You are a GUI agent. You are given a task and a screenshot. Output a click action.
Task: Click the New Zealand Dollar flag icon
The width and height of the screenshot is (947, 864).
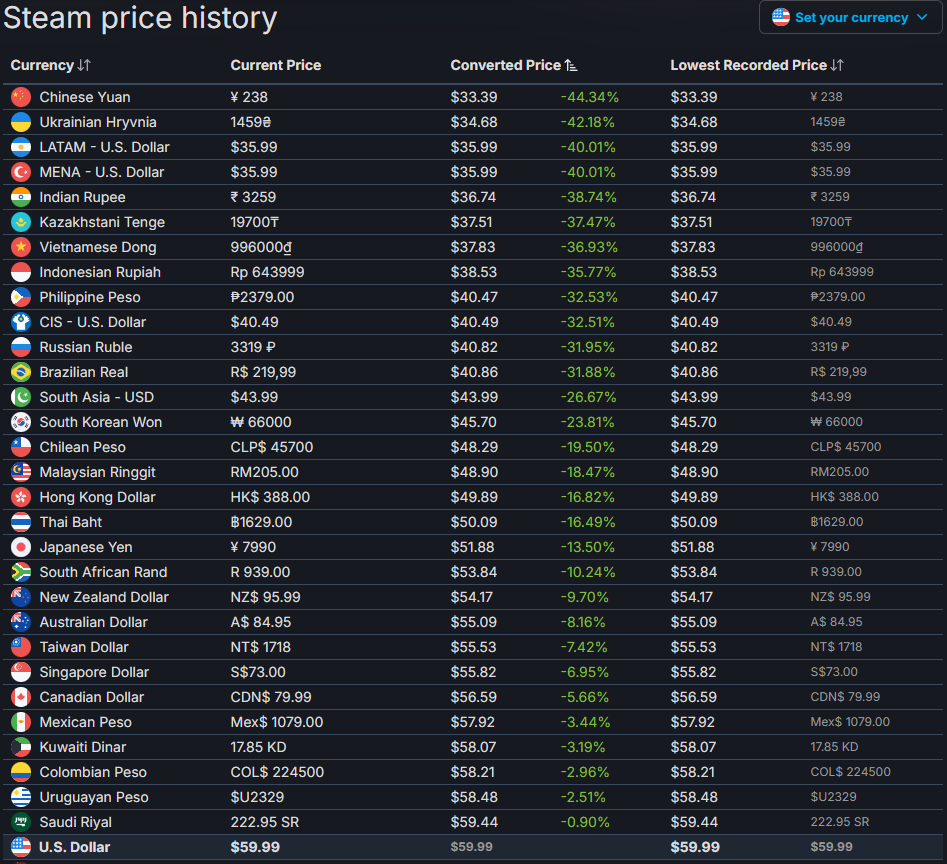21,597
